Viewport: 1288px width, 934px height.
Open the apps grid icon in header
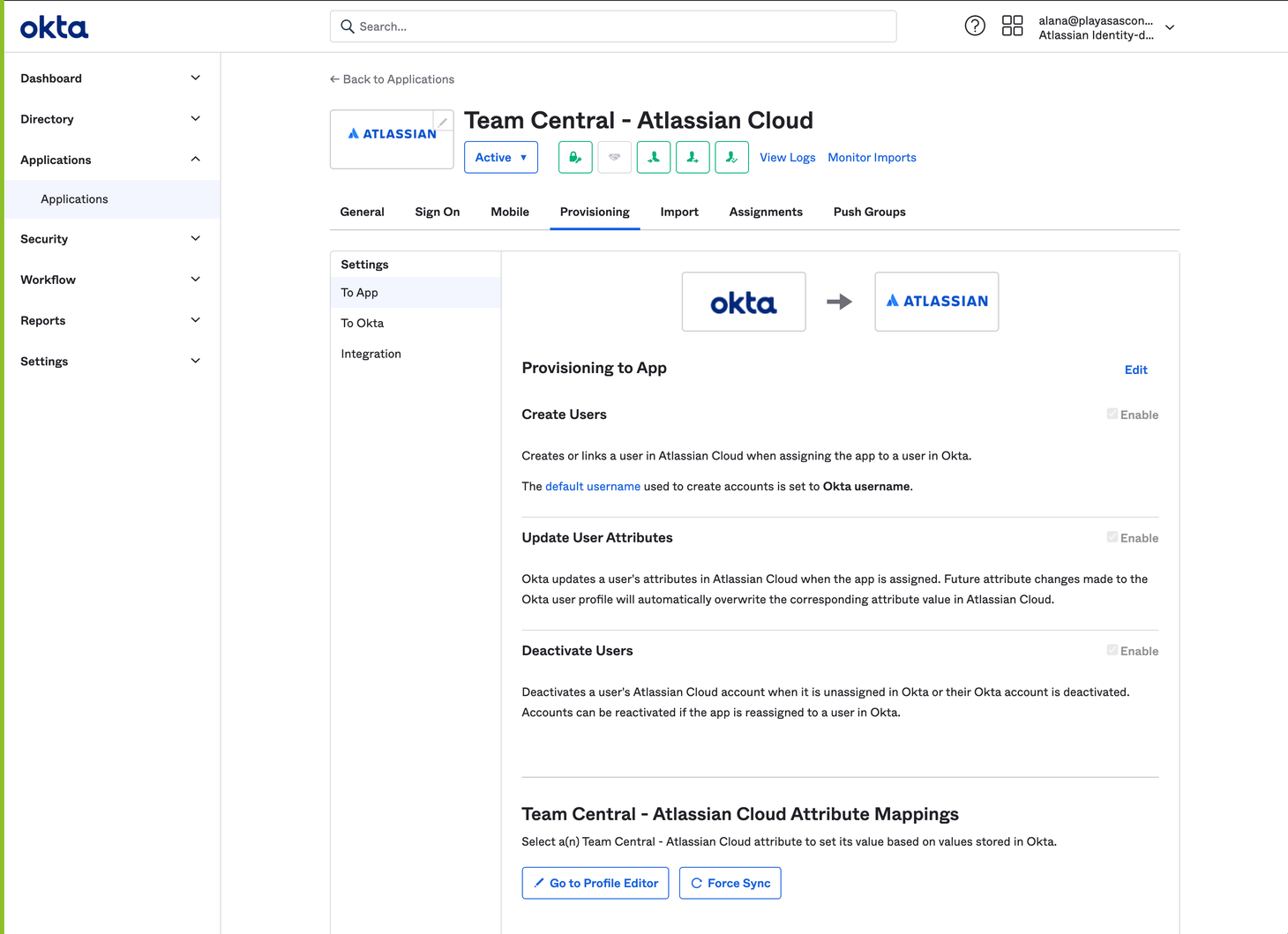tap(1013, 26)
